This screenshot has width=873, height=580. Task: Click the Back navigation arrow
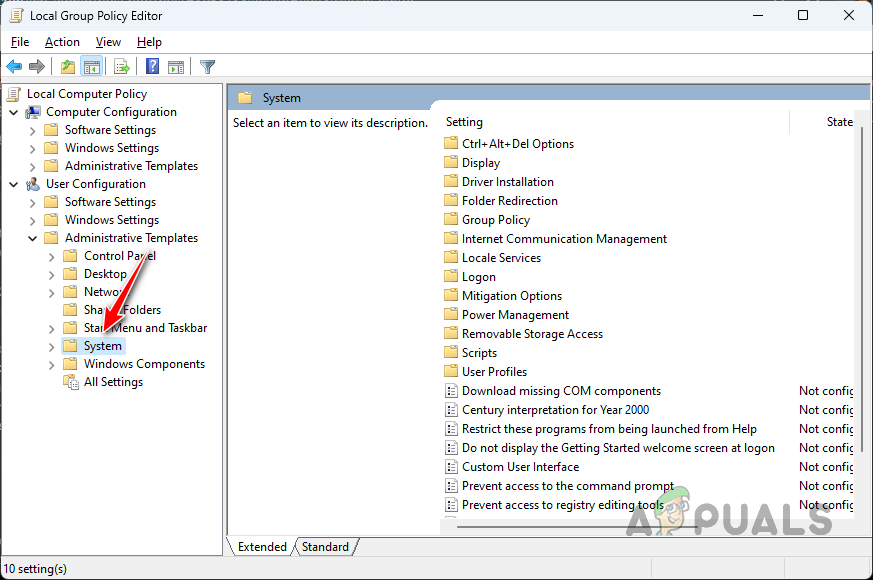coord(14,66)
